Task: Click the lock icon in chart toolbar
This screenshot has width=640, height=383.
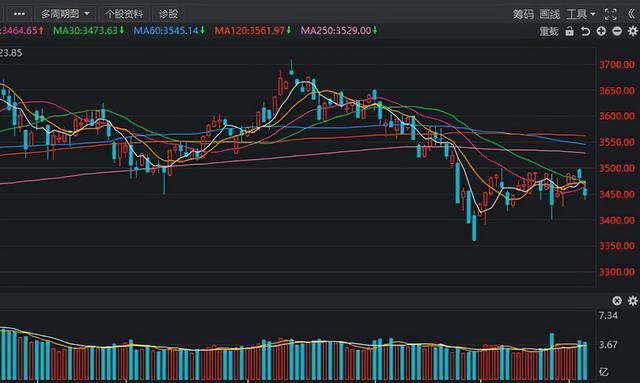Action: (x=569, y=31)
